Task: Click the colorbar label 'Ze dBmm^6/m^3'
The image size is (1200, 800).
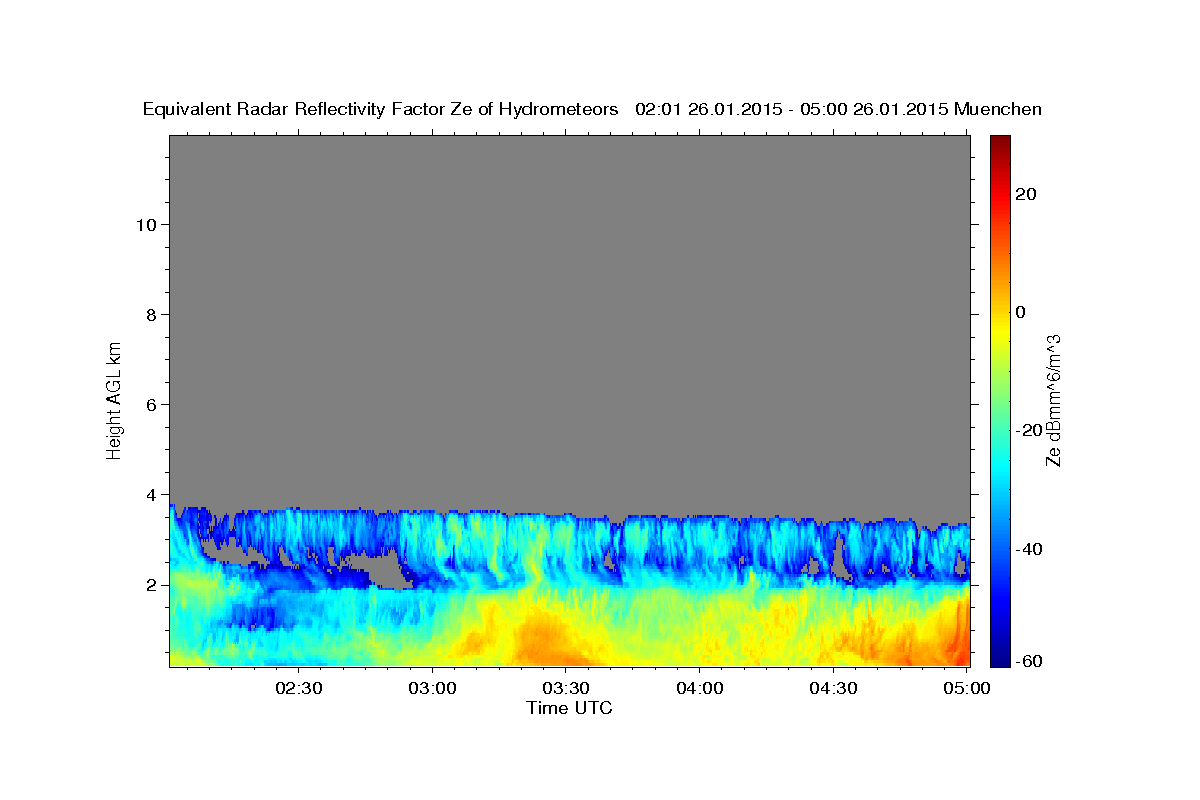Action: (x=1053, y=400)
